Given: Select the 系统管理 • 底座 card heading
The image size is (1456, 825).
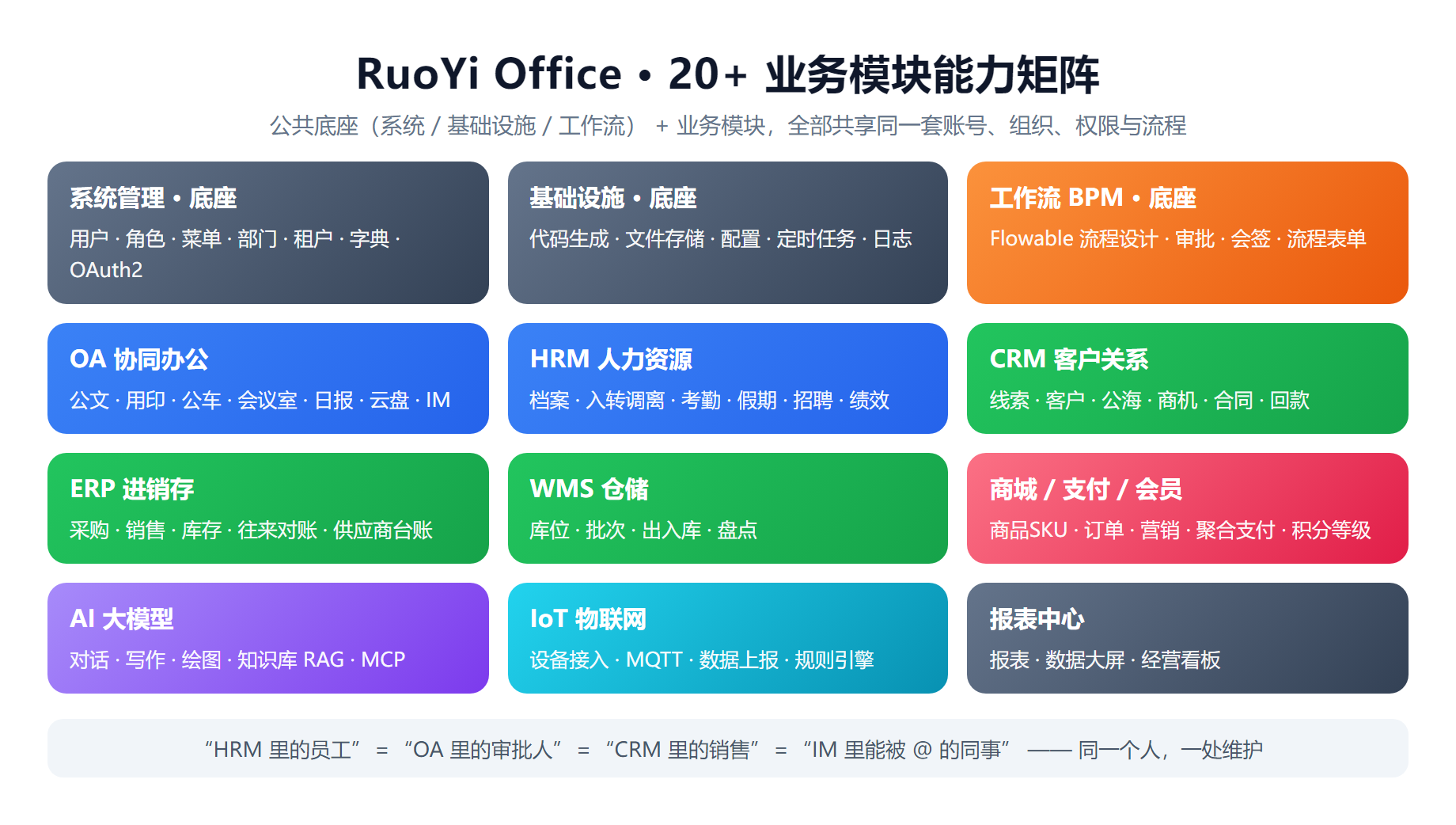Looking at the screenshot, I should point(153,198).
